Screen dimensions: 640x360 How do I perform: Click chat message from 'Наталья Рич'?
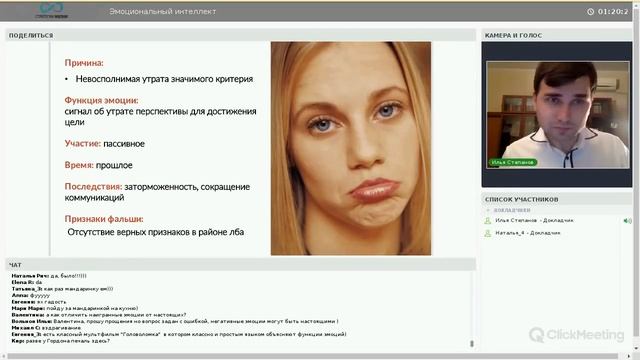point(49,276)
